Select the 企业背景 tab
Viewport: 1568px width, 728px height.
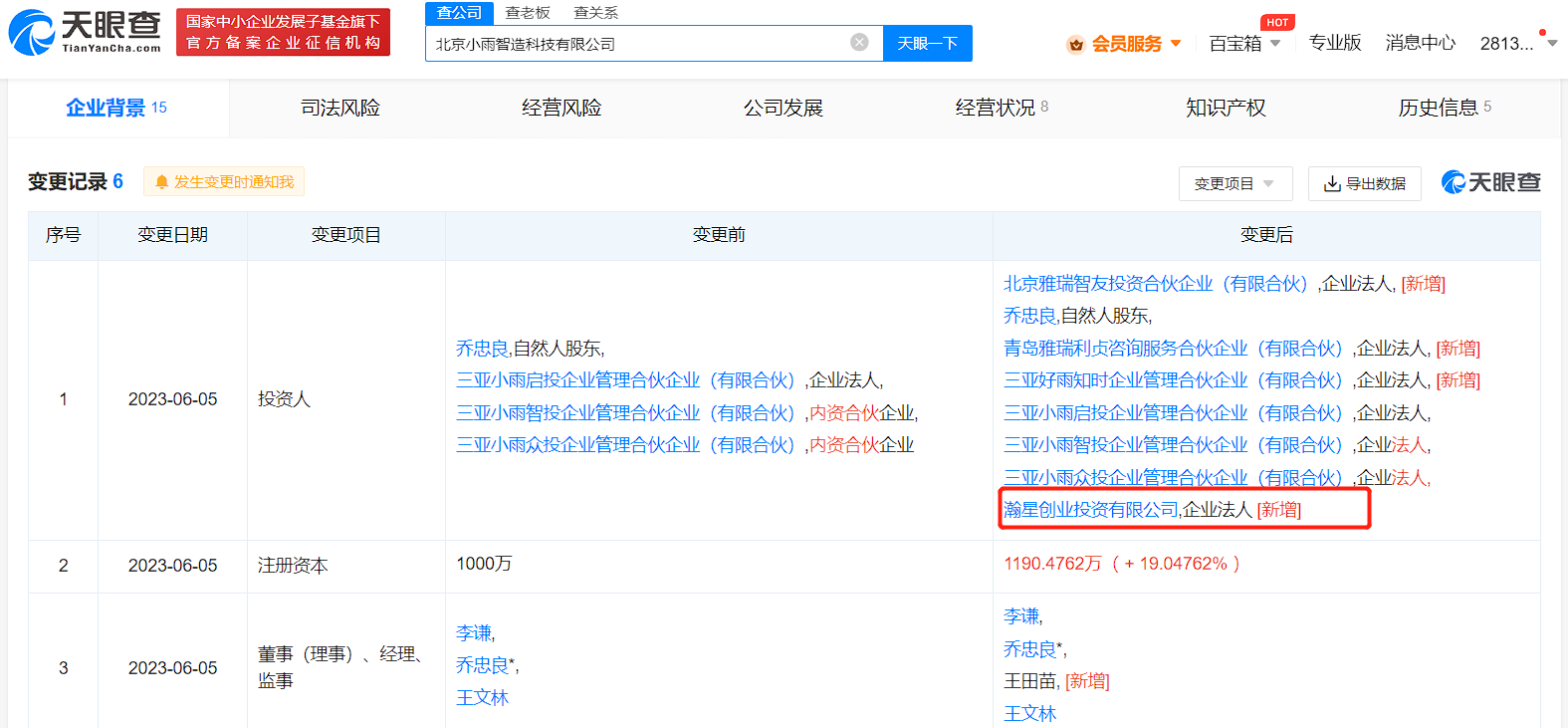pyautogui.click(x=117, y=108)
